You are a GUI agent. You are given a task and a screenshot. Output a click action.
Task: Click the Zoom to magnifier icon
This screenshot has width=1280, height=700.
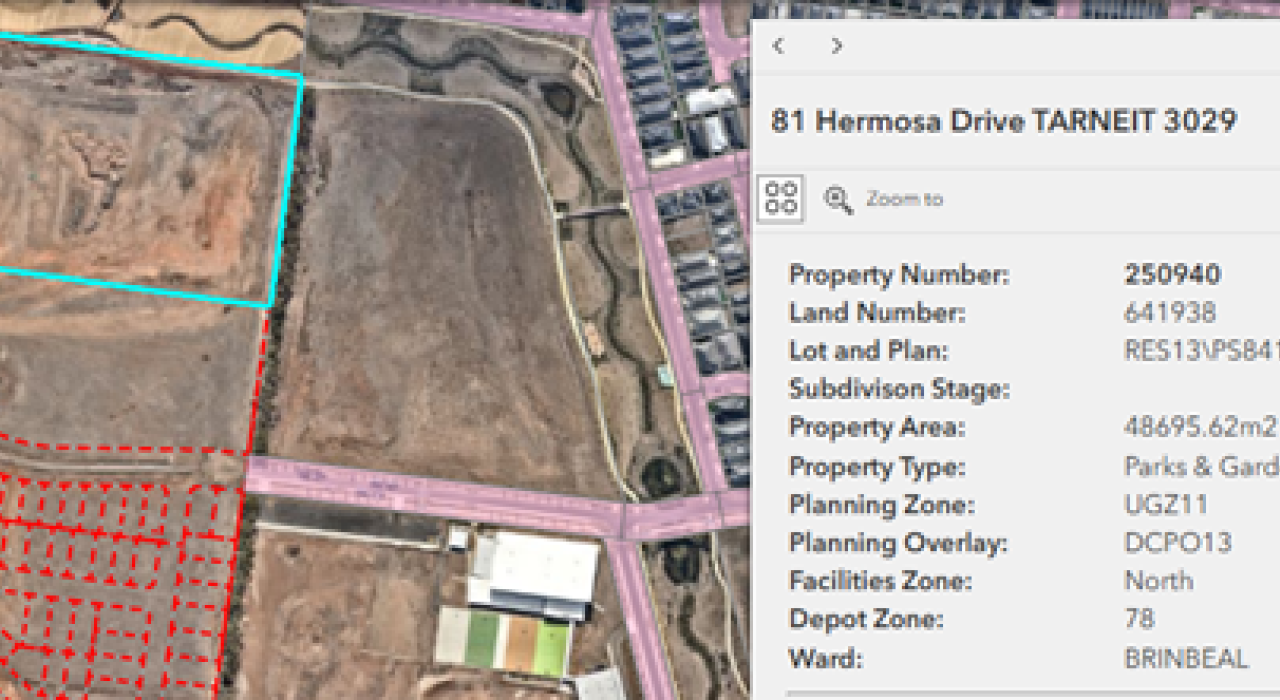point(838,199)
